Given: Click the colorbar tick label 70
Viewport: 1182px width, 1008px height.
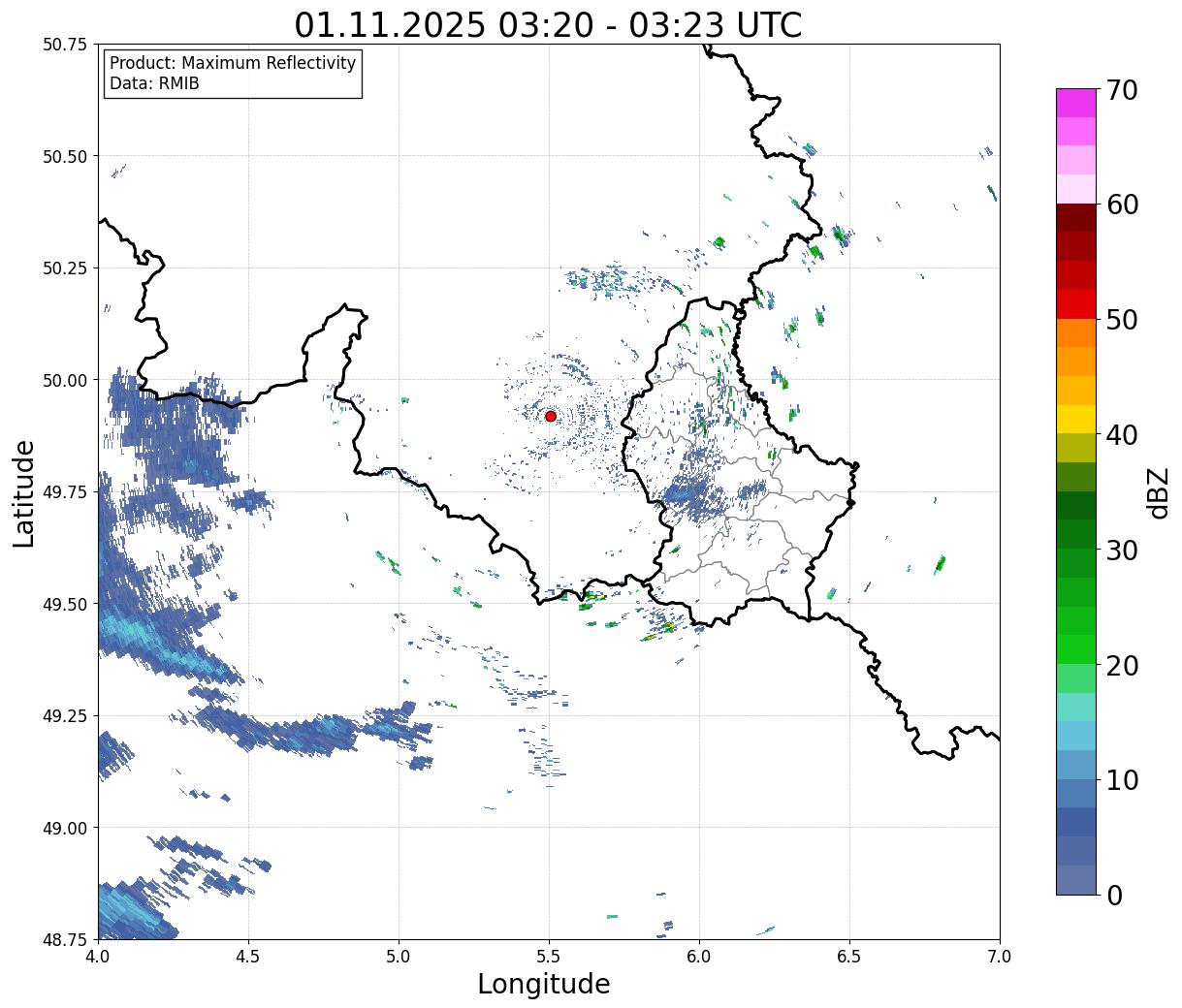Looking at the screenshot, I should [x=1122, y=90].
